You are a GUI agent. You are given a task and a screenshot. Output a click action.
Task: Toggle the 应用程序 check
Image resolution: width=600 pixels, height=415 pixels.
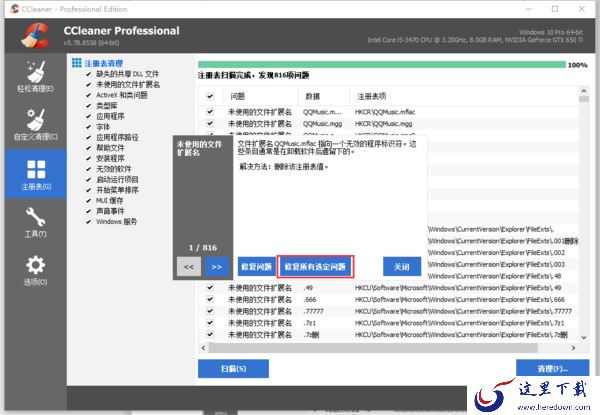pyautogui.click(x=88, y=116)
